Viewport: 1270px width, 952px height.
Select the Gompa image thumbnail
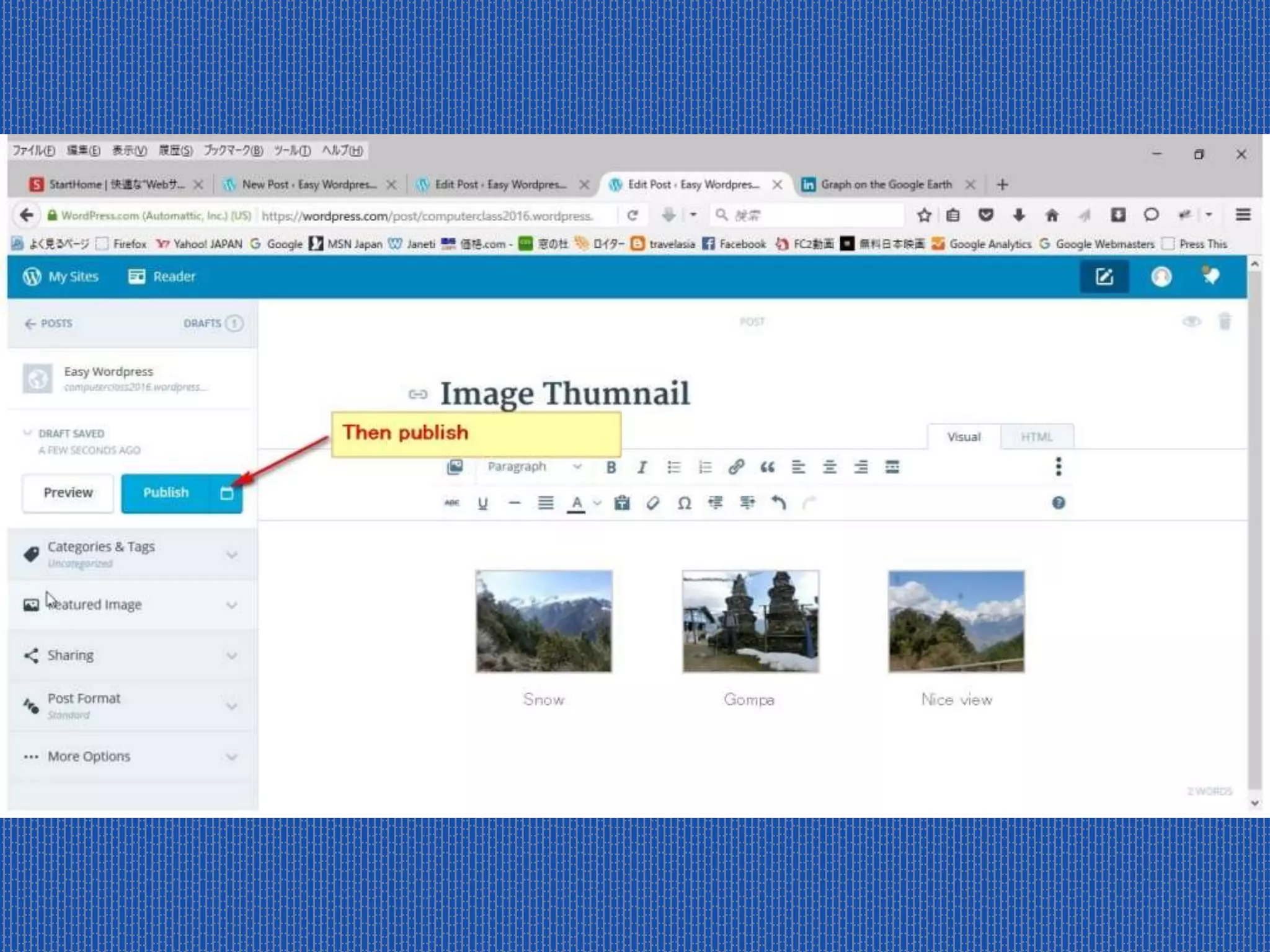[x=750, y=621]
